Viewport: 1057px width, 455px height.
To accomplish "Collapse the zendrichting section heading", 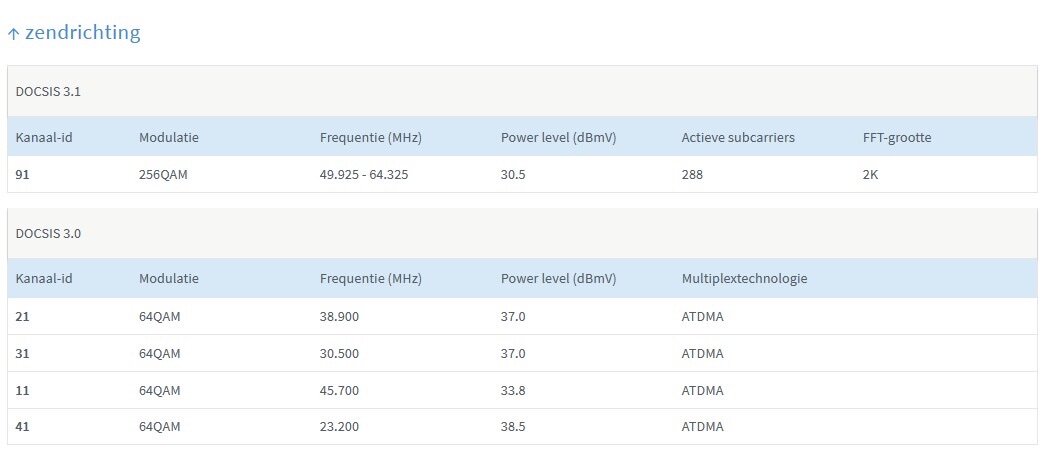I will (x=82, y=33).
